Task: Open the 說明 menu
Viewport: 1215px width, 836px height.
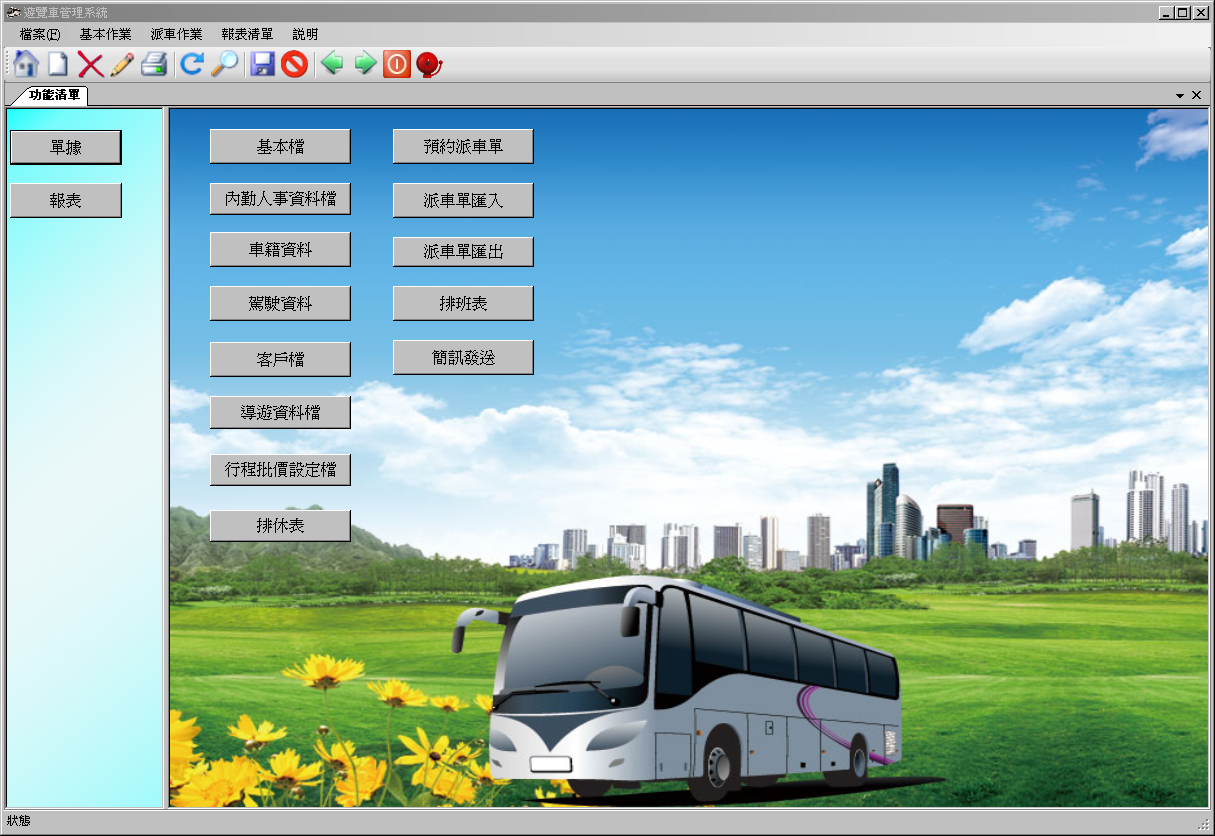Action: pyautogui.click(x=305, y=34)
